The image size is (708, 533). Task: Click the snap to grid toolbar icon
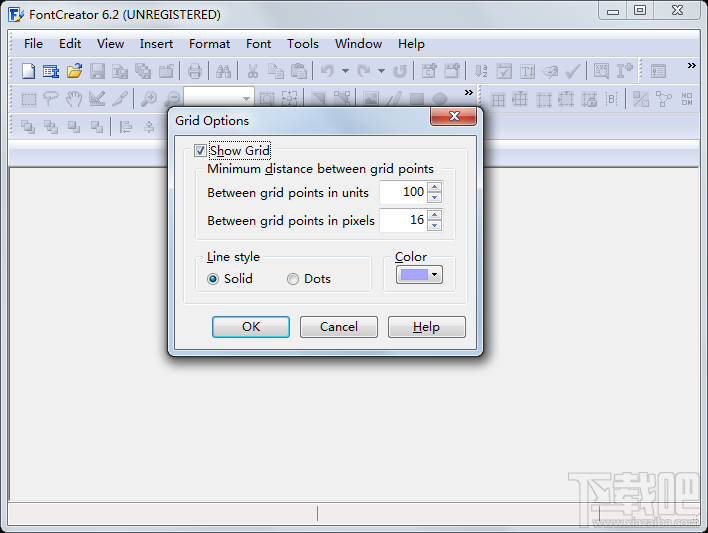coord(520,99)
